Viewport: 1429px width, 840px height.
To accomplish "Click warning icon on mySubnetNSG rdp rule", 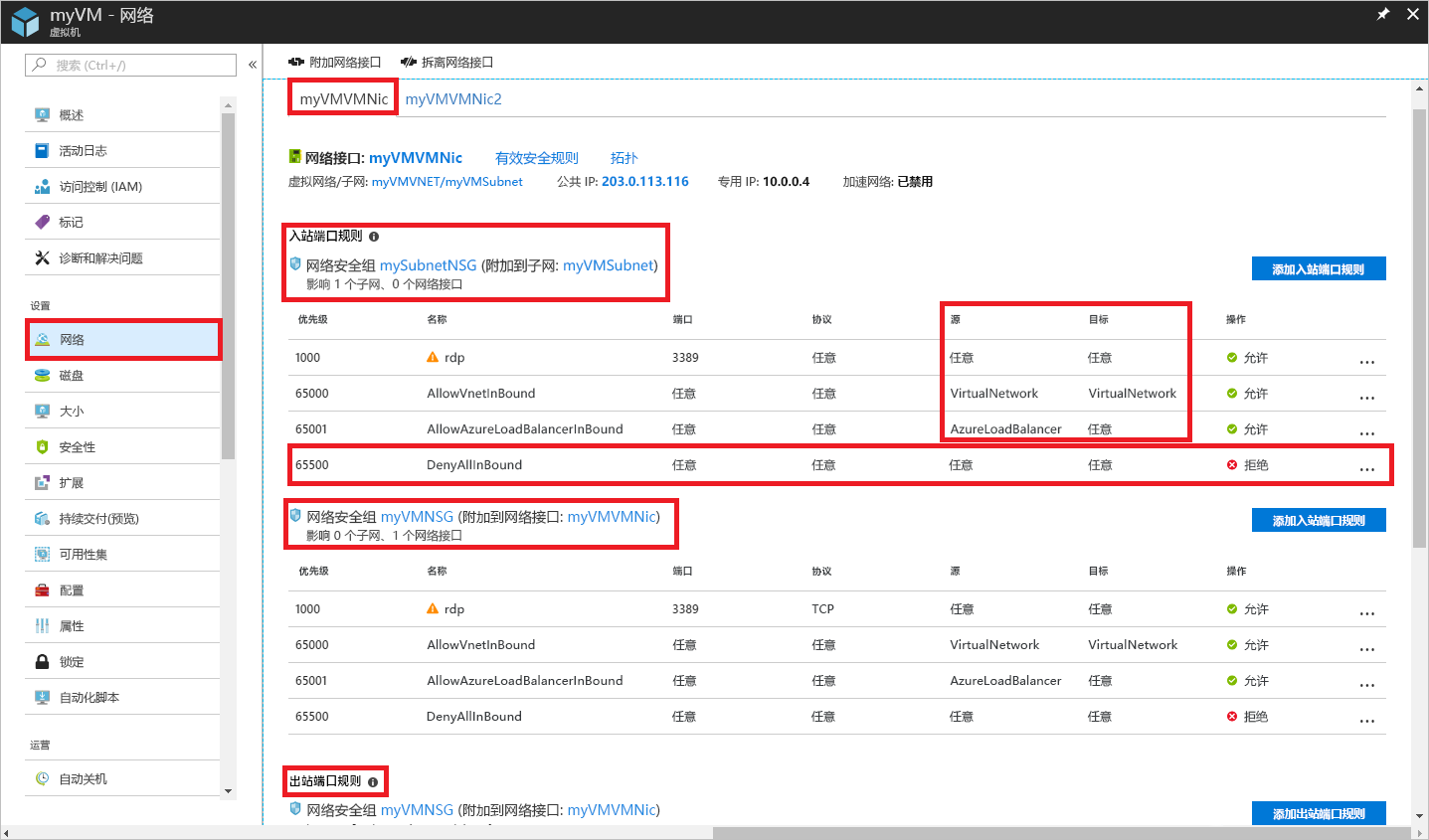I will tap(433, 357).
